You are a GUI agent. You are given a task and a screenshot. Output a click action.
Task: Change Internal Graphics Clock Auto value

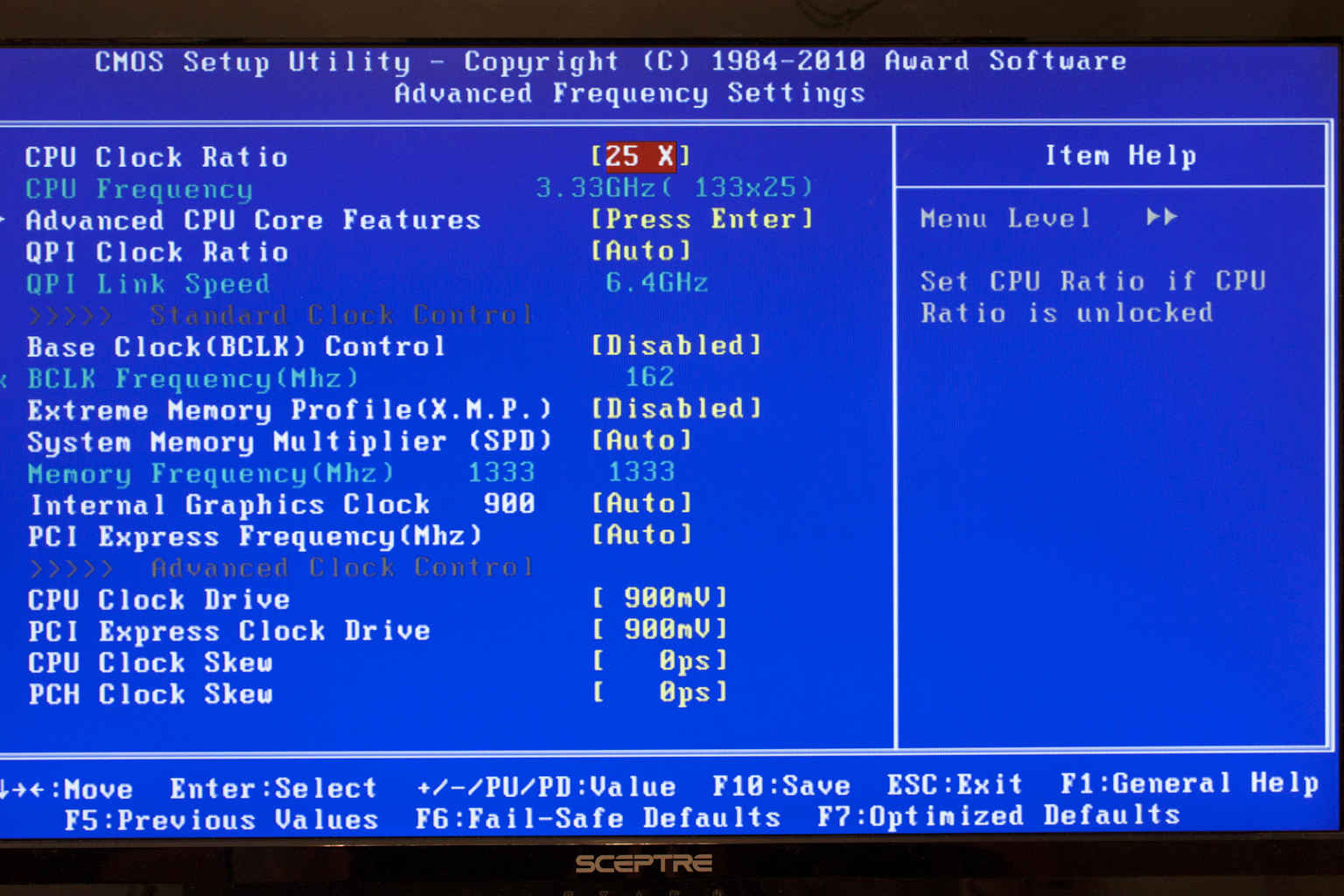tap(641, 503)
